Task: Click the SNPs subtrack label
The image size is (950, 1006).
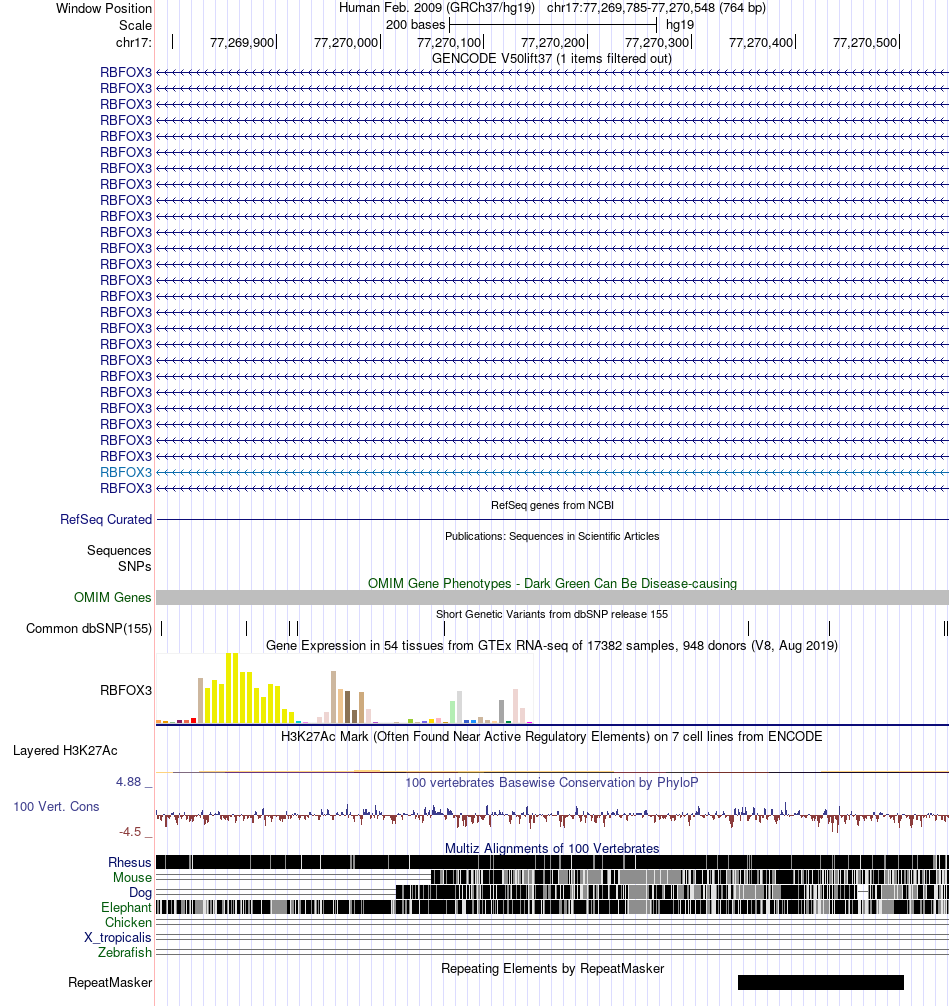Action: (x=135, y=567)
